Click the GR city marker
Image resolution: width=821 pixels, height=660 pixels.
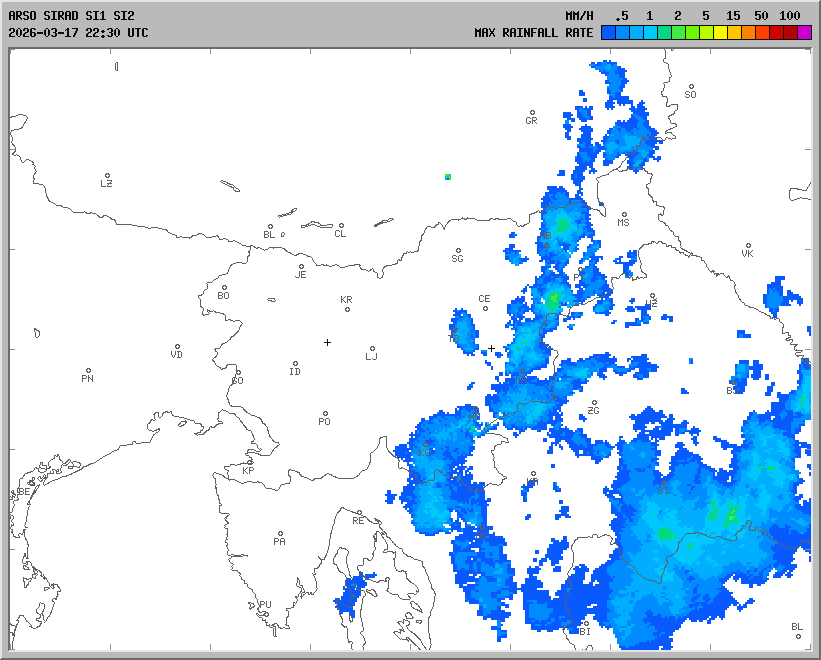532,113
